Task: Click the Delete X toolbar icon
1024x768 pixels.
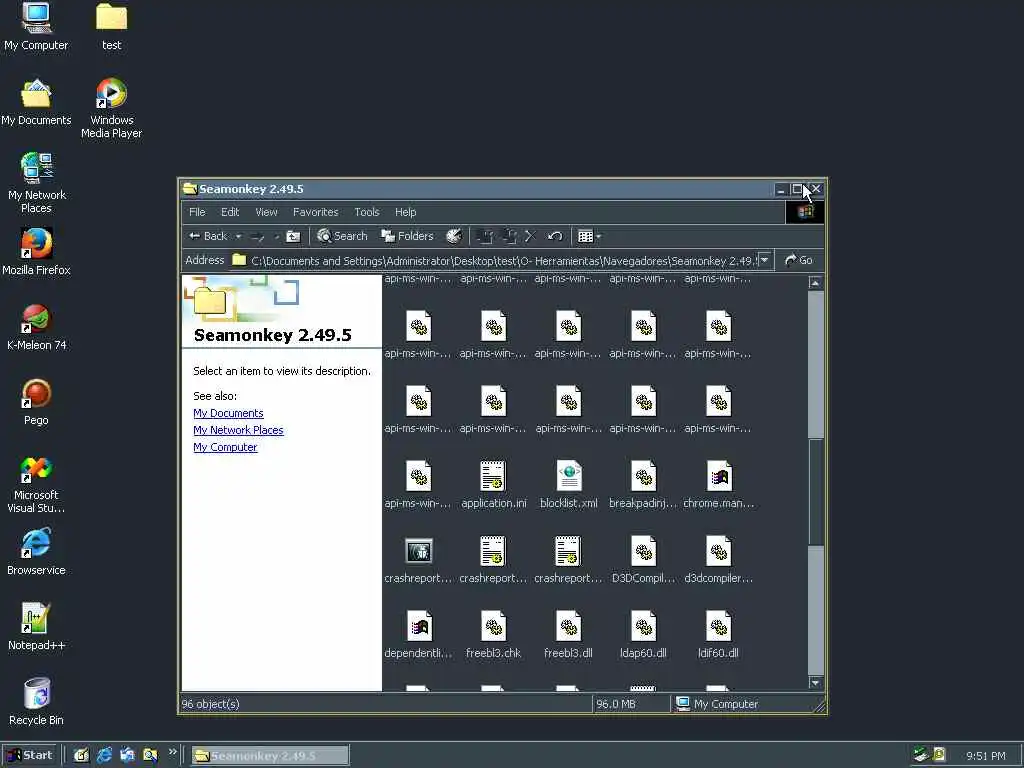Action: coord(530,236)
